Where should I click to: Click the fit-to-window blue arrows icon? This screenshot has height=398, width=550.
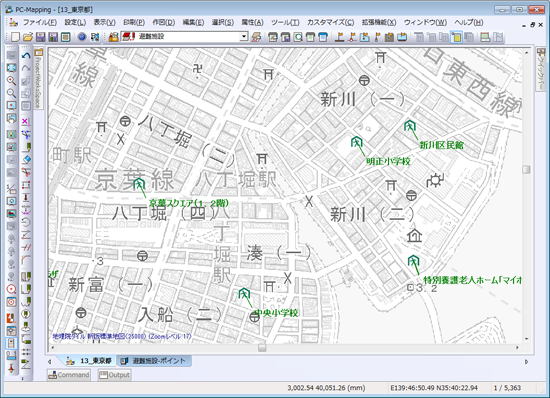[x=12, y=68]
